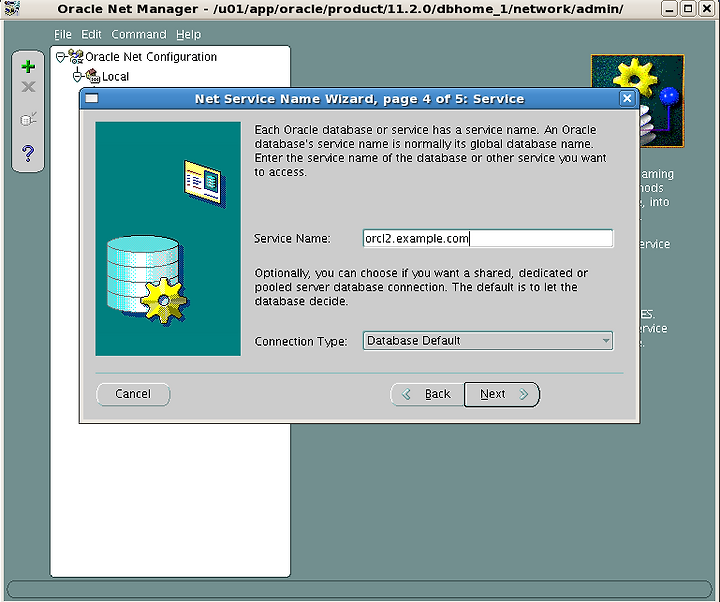Open the Edit menu
The image size is (720, 602).
[x=91, y=34]
